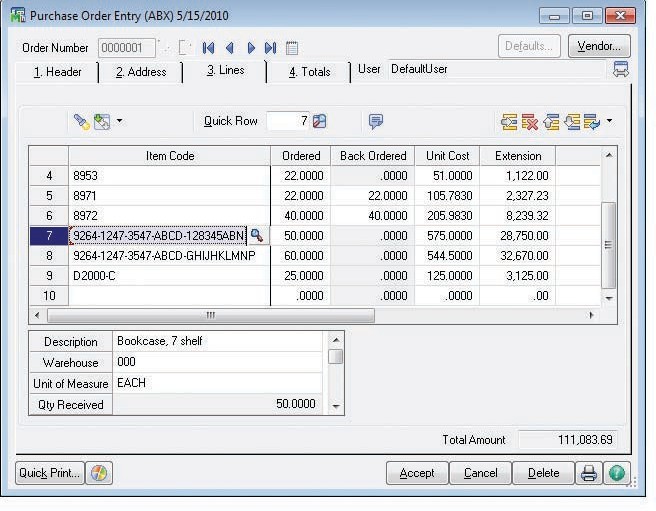
Task: Click the insert row icon in grid toolbar
Action: click(509, 122)
